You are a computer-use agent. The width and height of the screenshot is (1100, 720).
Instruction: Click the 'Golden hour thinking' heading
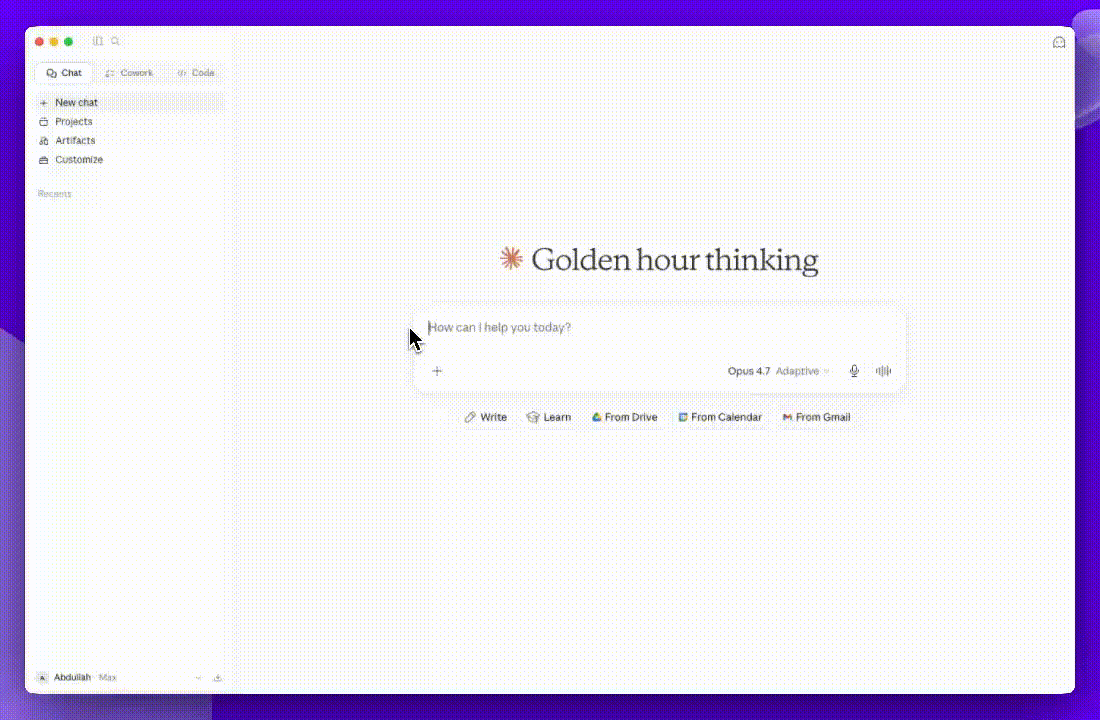click(x=675, y=260)
